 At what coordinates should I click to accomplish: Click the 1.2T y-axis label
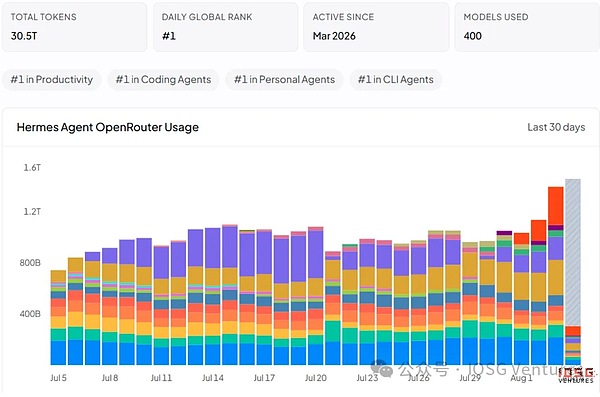click(x=32, y=212)
